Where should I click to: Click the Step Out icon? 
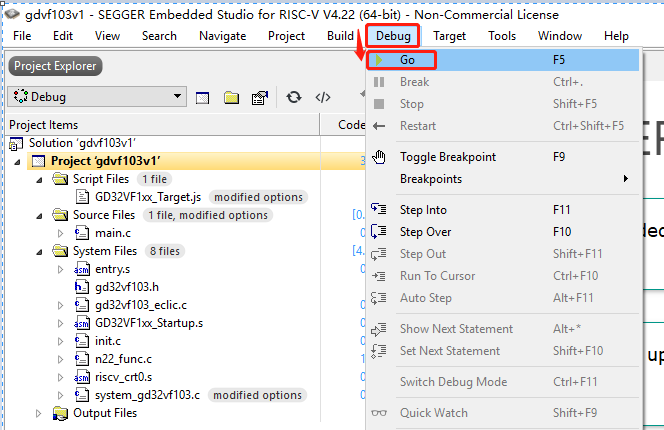coord(379,254)
